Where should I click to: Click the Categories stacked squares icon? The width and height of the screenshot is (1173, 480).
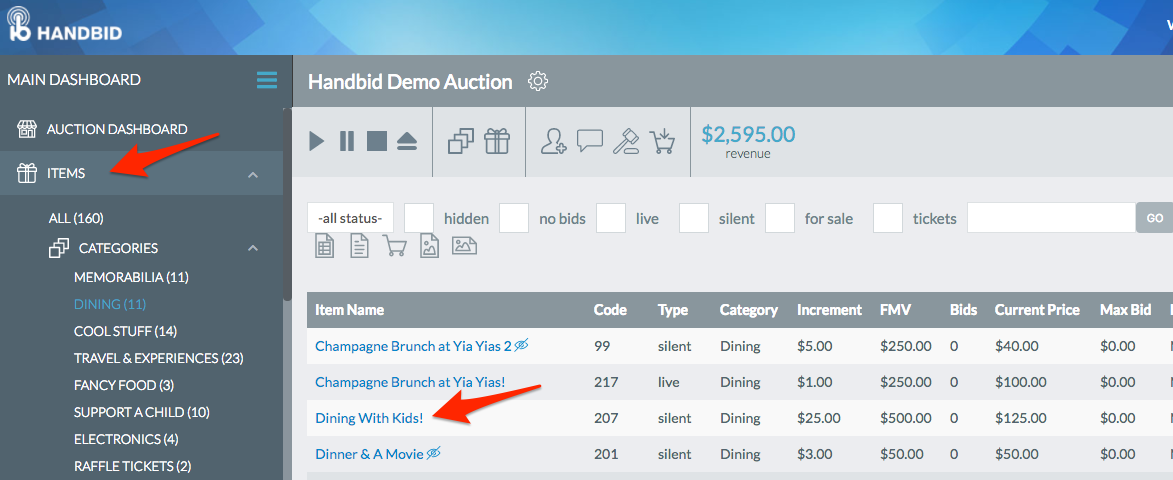point(58,248)
